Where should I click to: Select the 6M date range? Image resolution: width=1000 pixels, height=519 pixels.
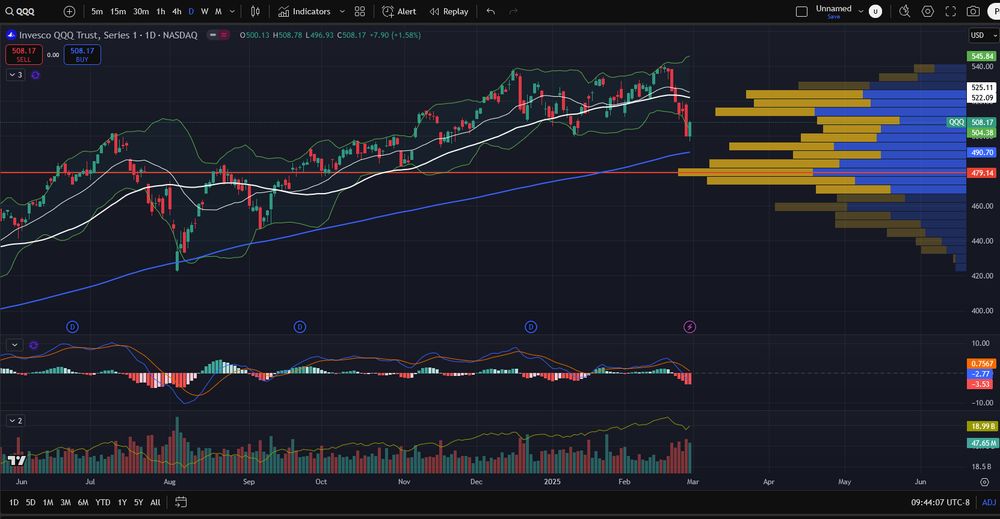pyautogui.click(x=83, y=502)
